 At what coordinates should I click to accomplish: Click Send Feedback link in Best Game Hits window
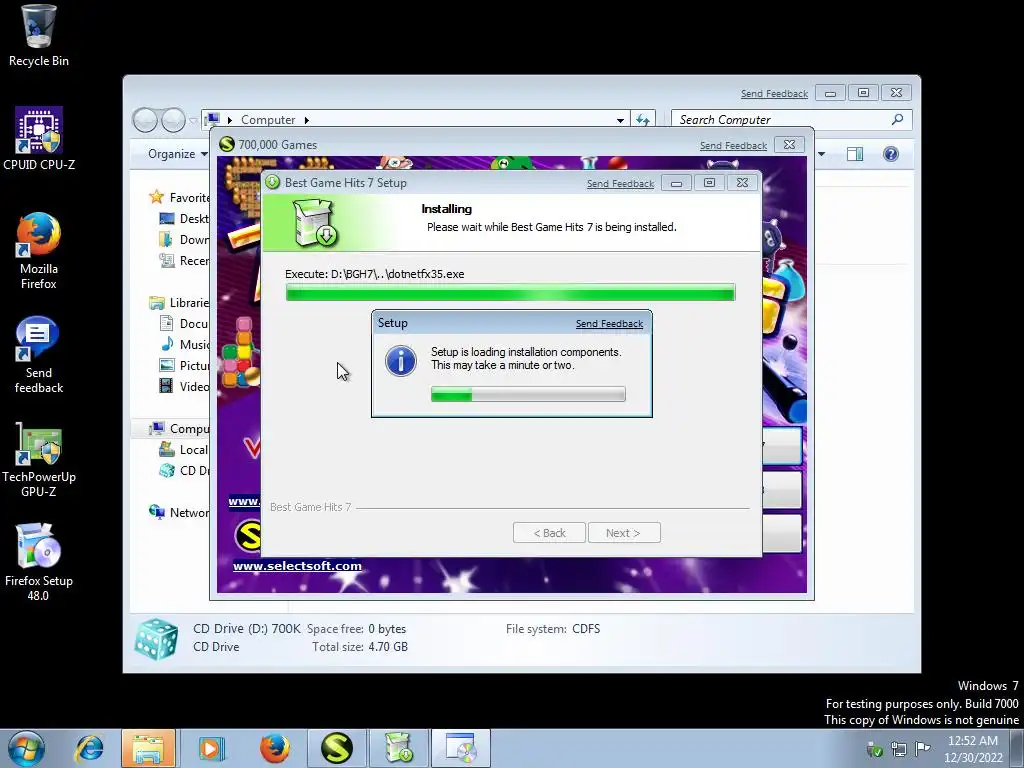[620, 184]
